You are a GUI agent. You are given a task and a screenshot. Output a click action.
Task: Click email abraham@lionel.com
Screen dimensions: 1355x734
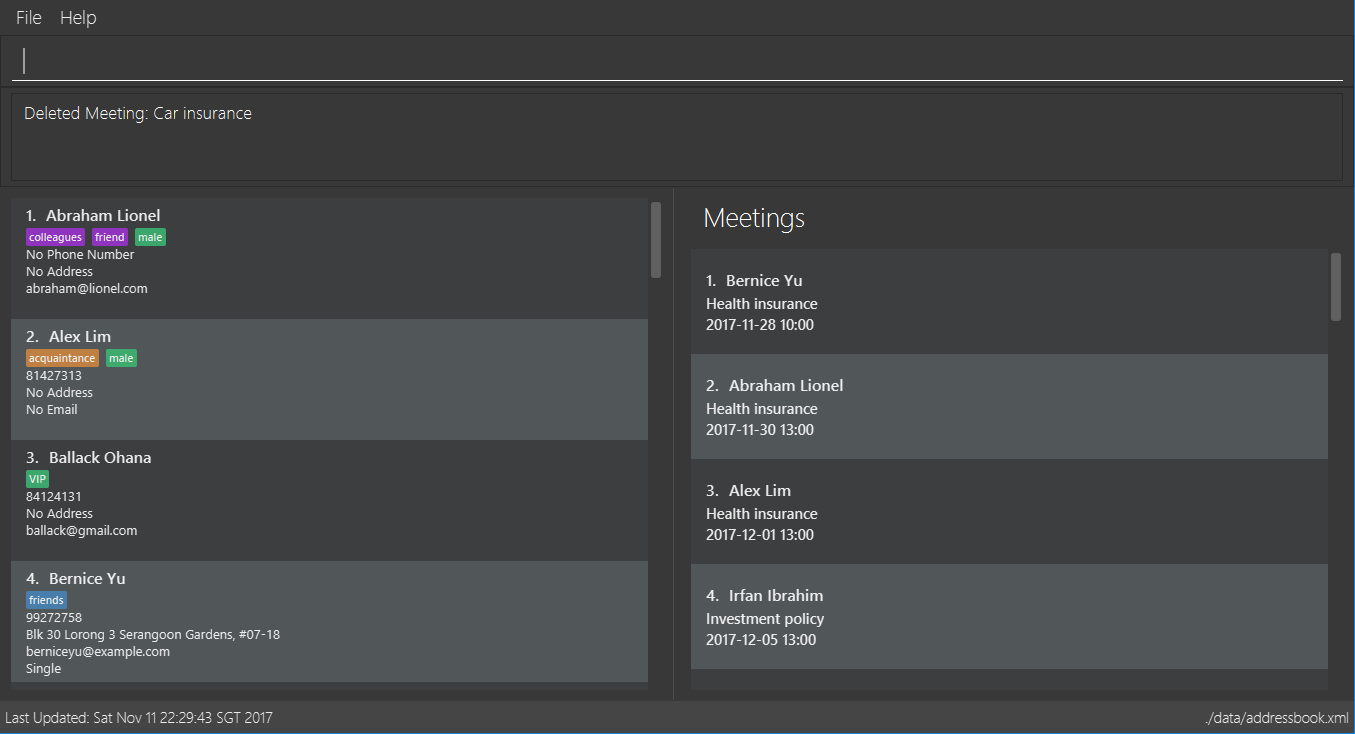(87, 289)
